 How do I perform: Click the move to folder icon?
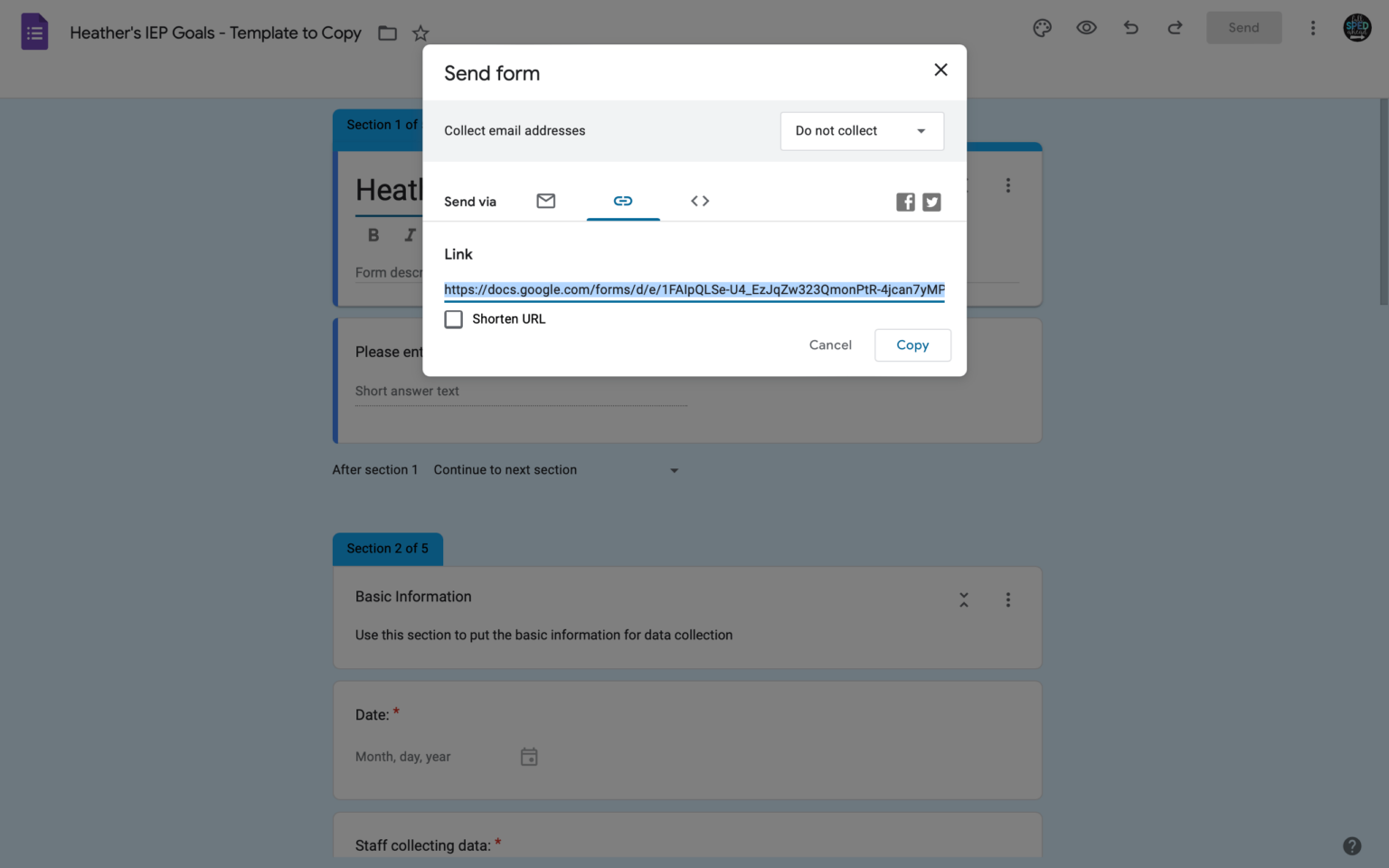387,33
